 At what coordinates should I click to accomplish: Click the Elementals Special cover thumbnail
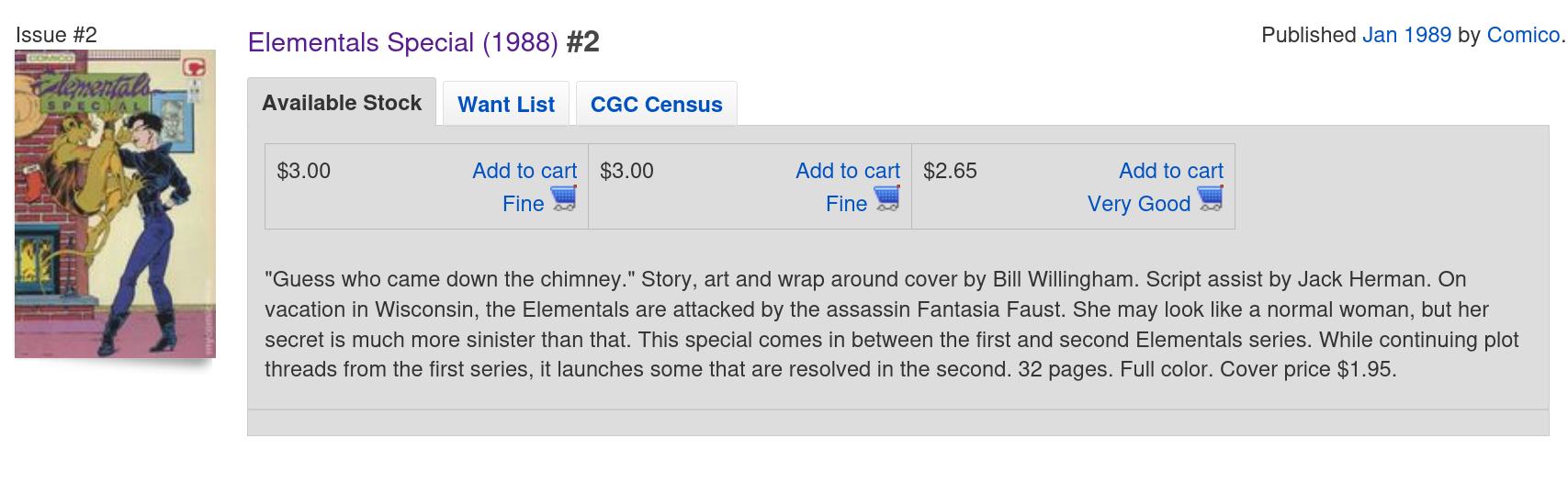coord(115,204)
